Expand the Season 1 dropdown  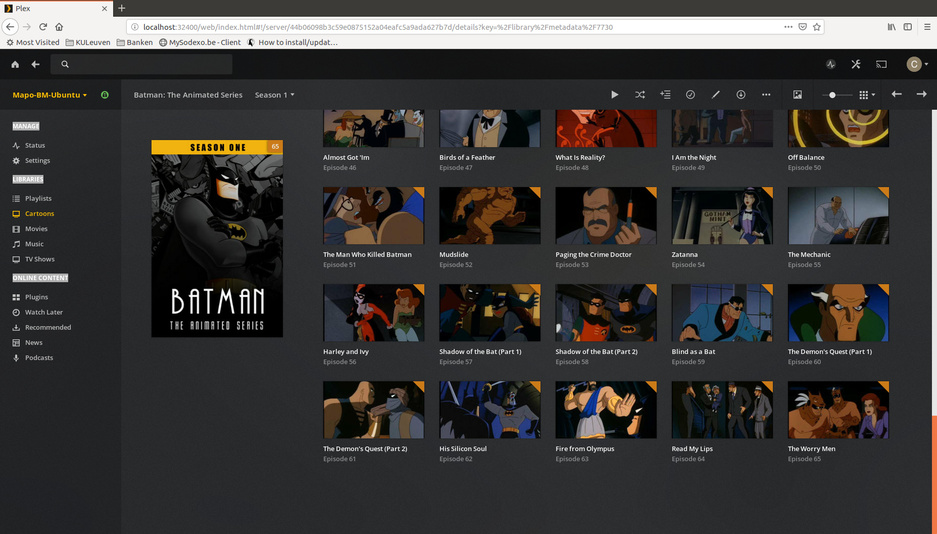274,95
